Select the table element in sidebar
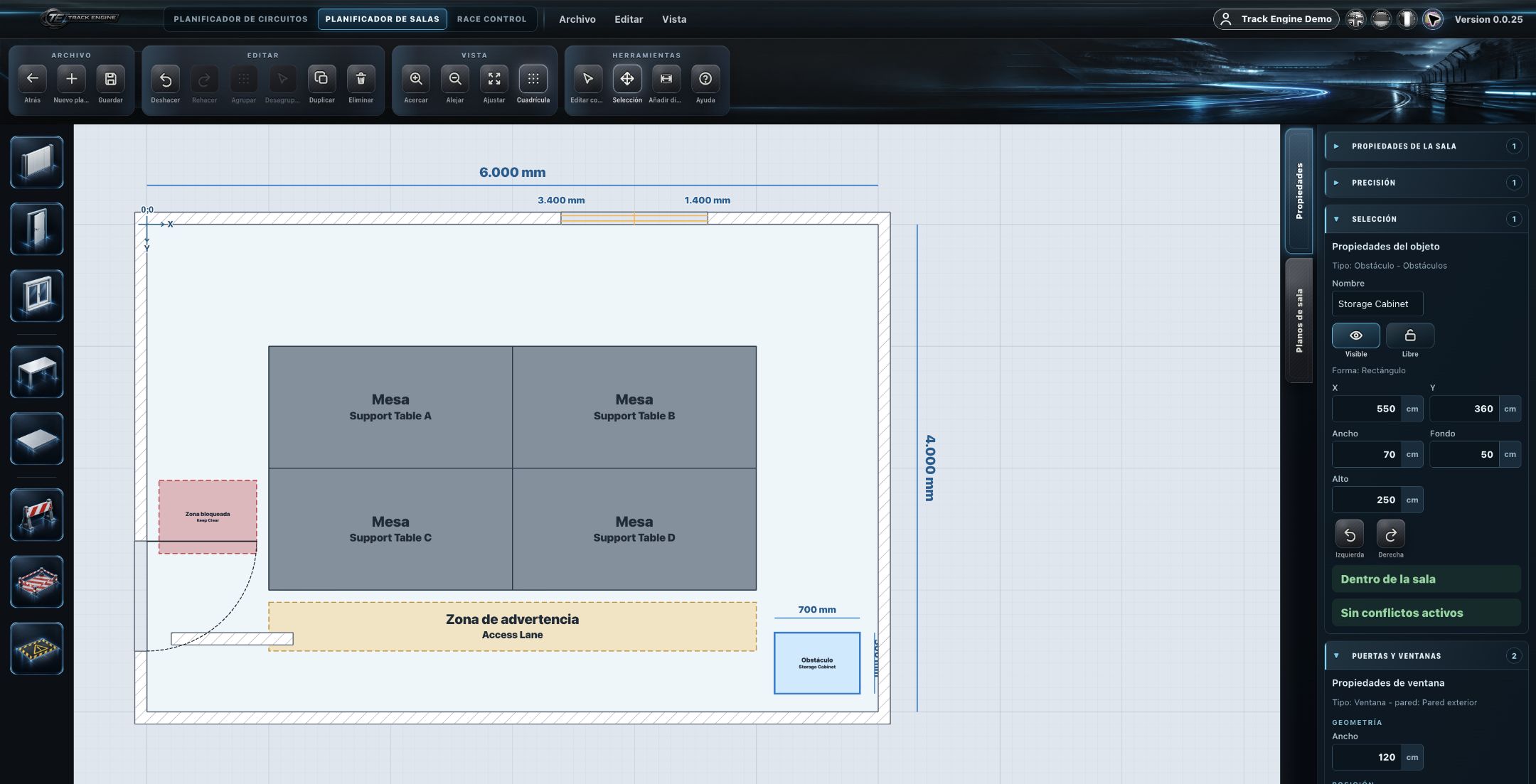The image size is (1536, 784). point(37,372)
